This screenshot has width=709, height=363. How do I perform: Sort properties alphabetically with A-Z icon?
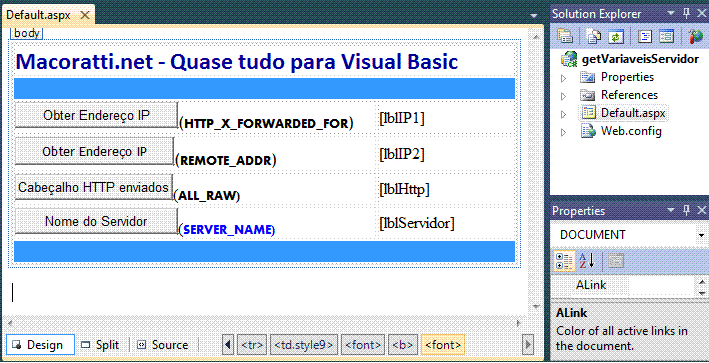pos(587,261)
